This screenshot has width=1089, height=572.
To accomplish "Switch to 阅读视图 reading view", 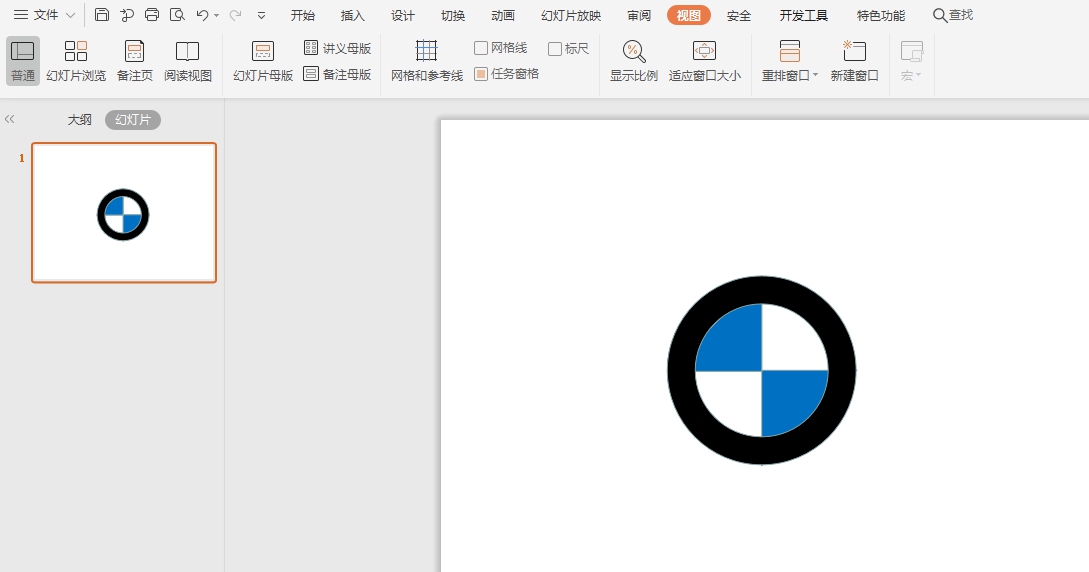I will coord(188,61).
